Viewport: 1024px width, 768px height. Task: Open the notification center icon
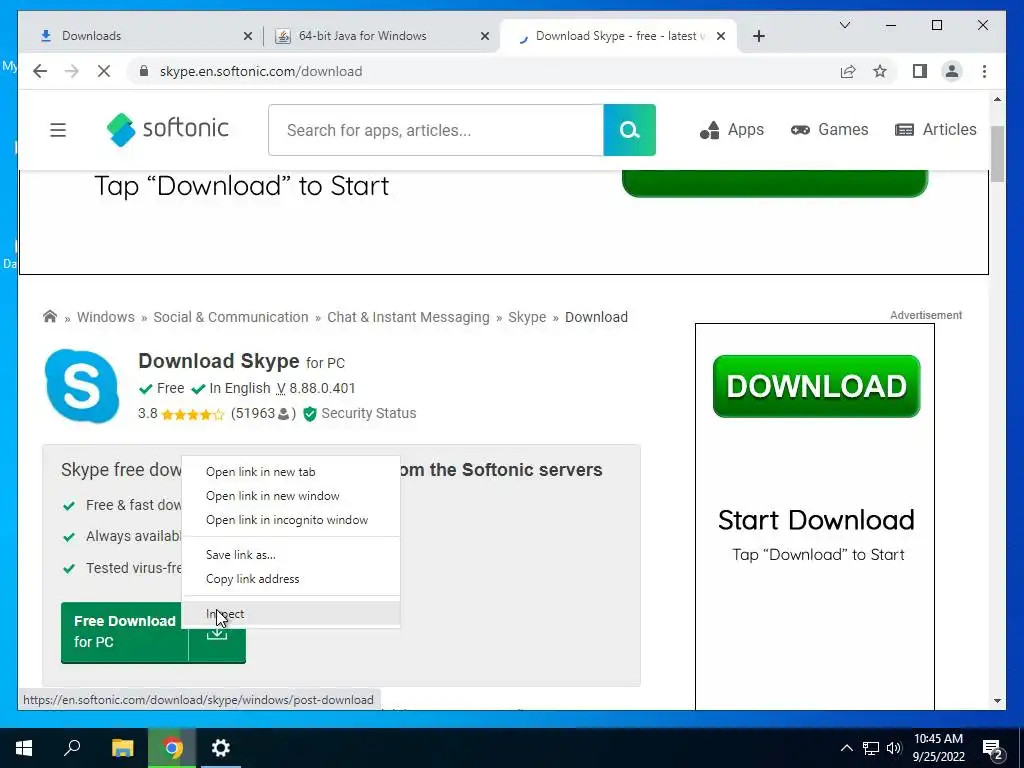[x=993, y=748]
